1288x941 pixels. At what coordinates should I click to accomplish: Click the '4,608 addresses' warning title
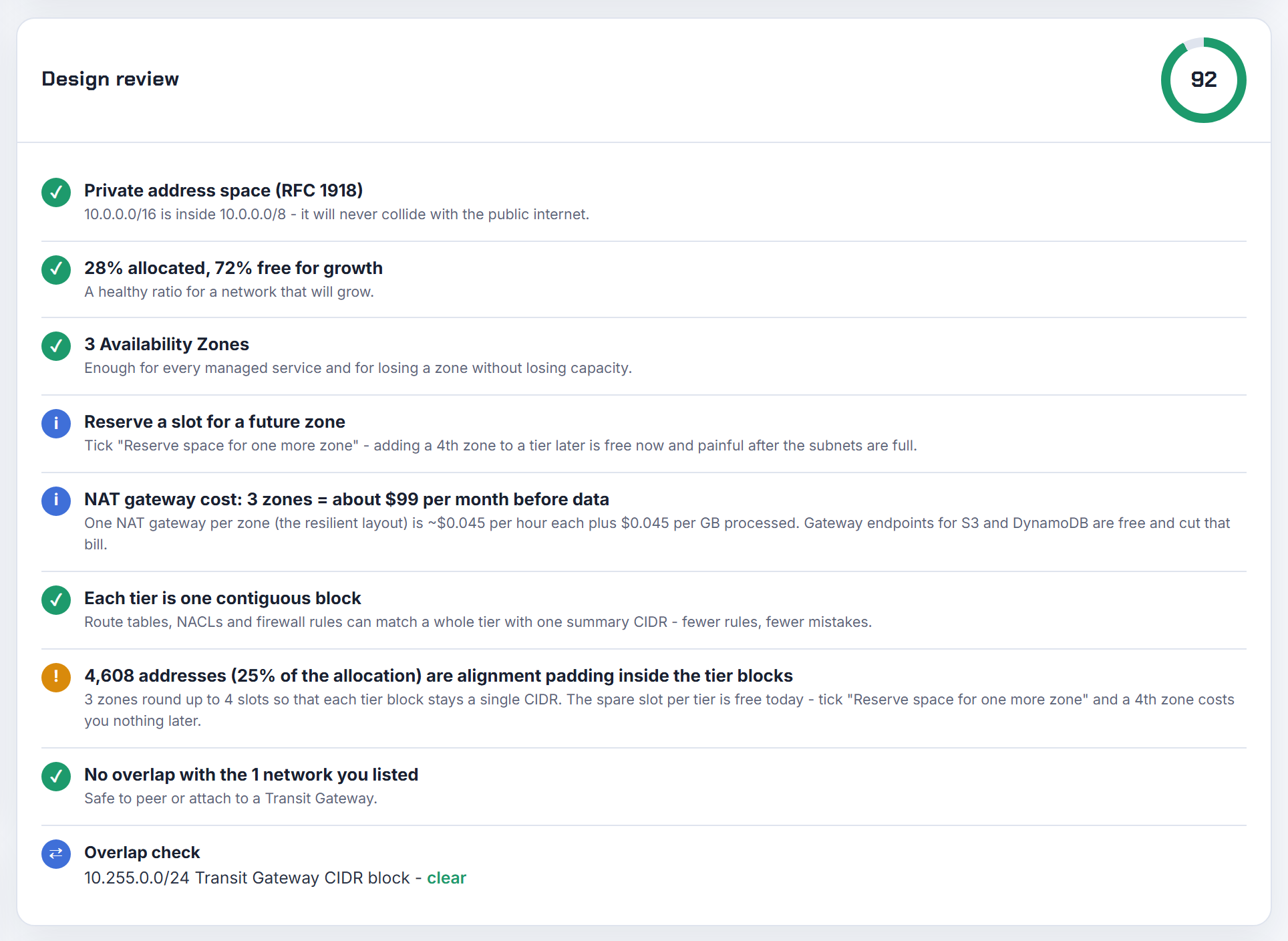pyautogui.click(x=438, y=676)
